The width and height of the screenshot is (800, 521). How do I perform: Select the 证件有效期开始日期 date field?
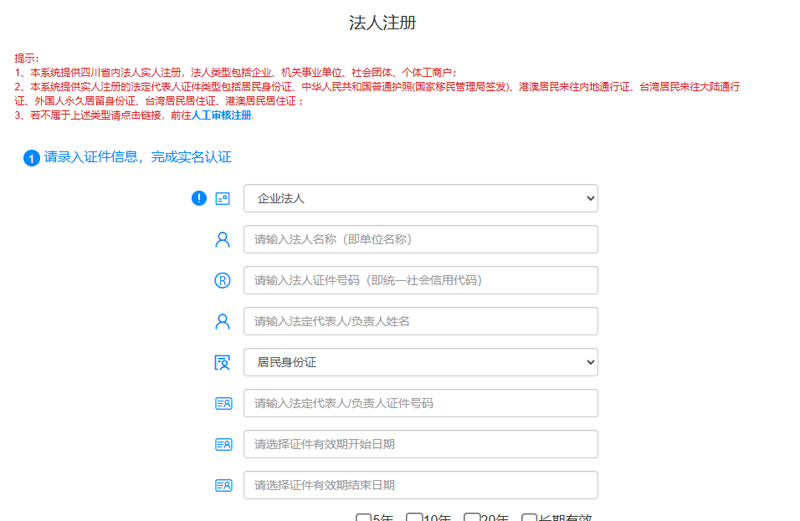coord(420,444)
